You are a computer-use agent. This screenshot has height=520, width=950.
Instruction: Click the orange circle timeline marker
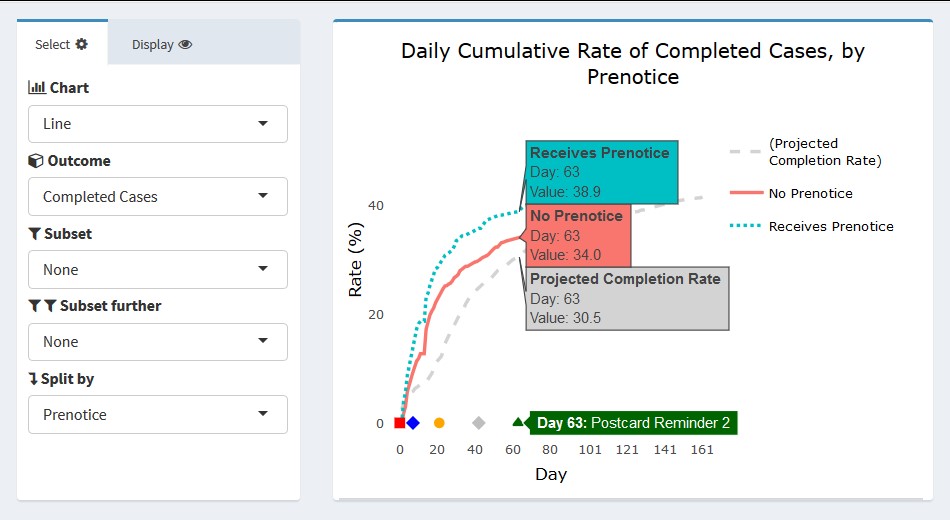click(439, 423)
